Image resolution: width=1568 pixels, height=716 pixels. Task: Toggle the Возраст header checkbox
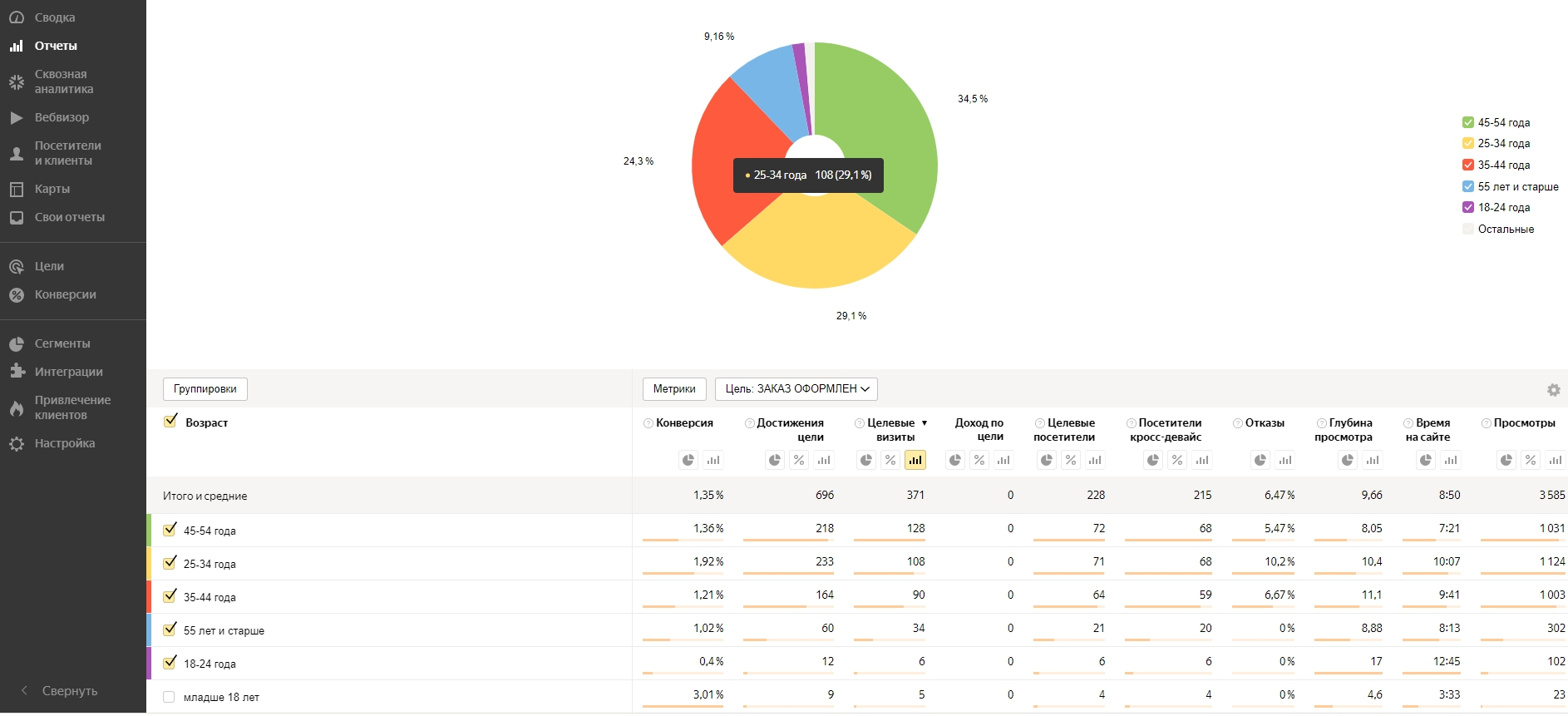click(170, 421)
